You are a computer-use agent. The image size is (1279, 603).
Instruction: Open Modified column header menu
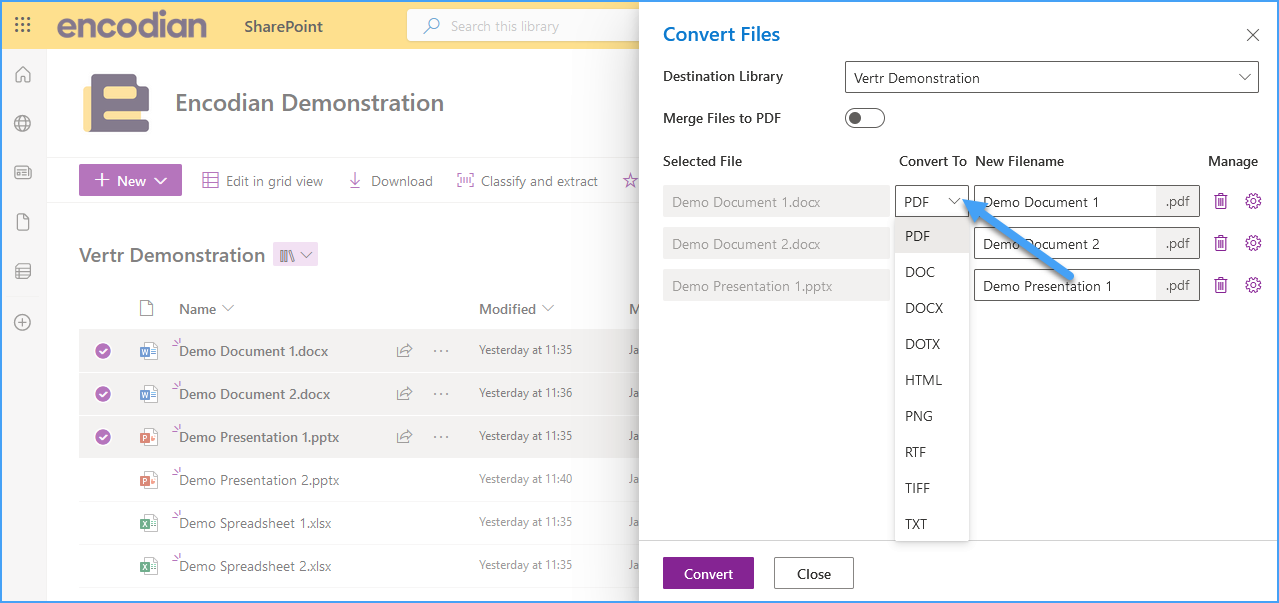[x=516, y=309]
